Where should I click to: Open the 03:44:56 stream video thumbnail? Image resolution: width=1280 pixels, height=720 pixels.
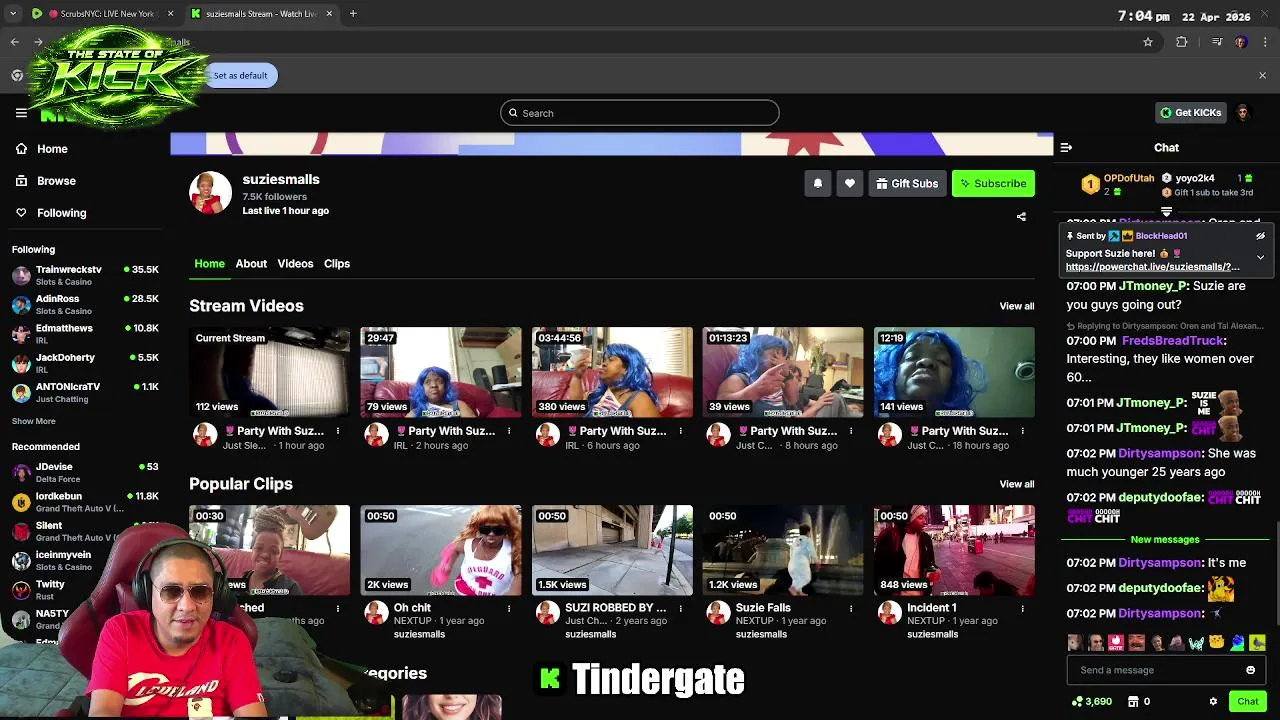click(612, 372)
